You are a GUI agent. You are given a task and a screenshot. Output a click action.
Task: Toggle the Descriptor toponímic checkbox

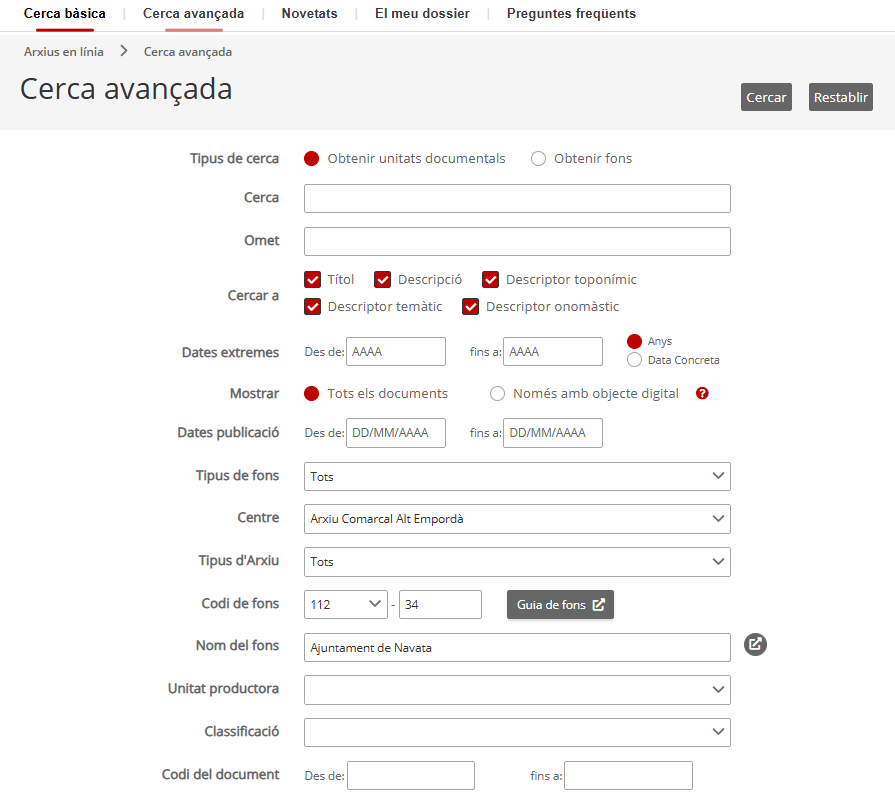490,280
